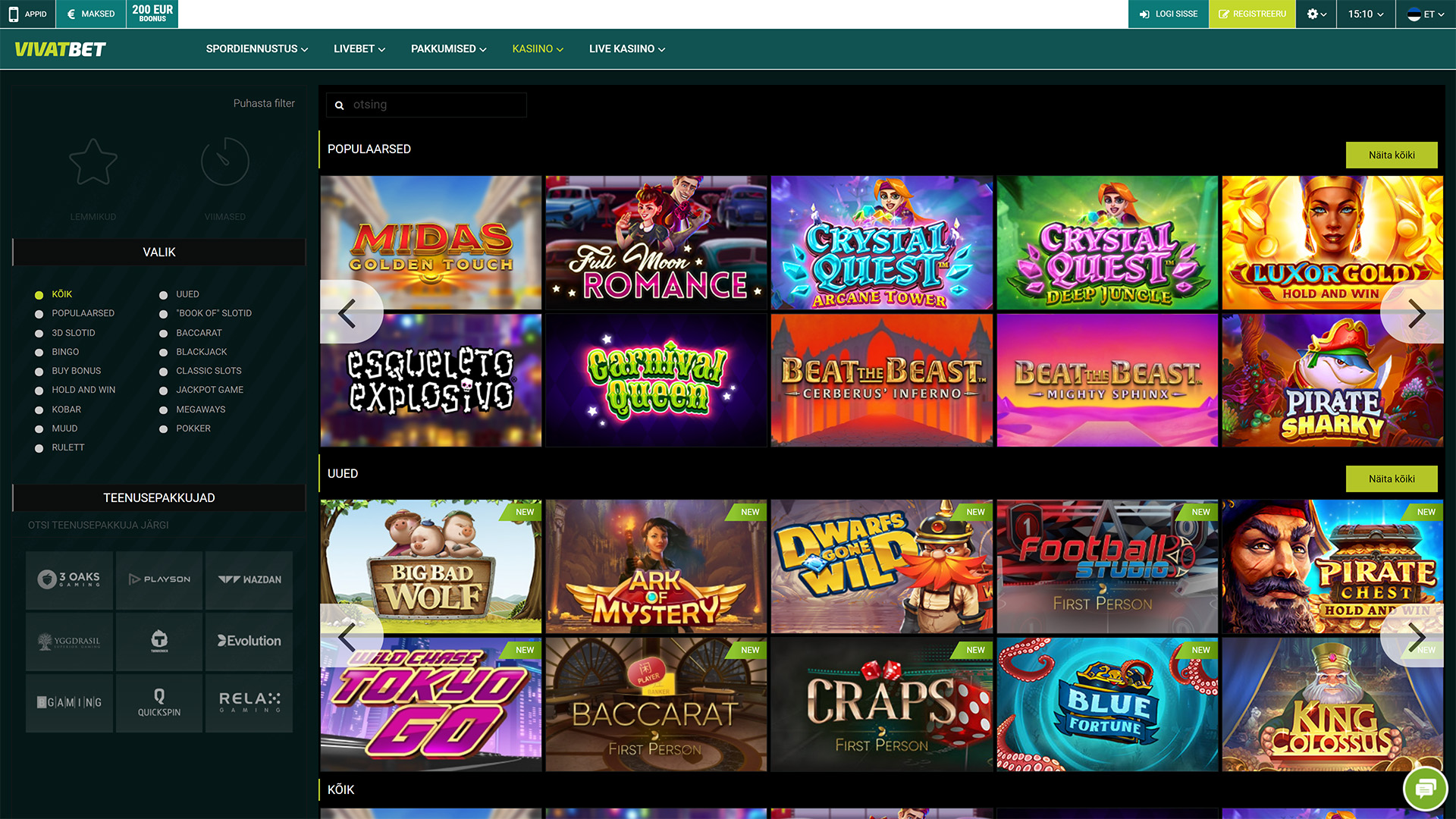Filter by Yggdrasil provider logo
The height and width of the screenshot is (819, 1456).
pos(69,642)
